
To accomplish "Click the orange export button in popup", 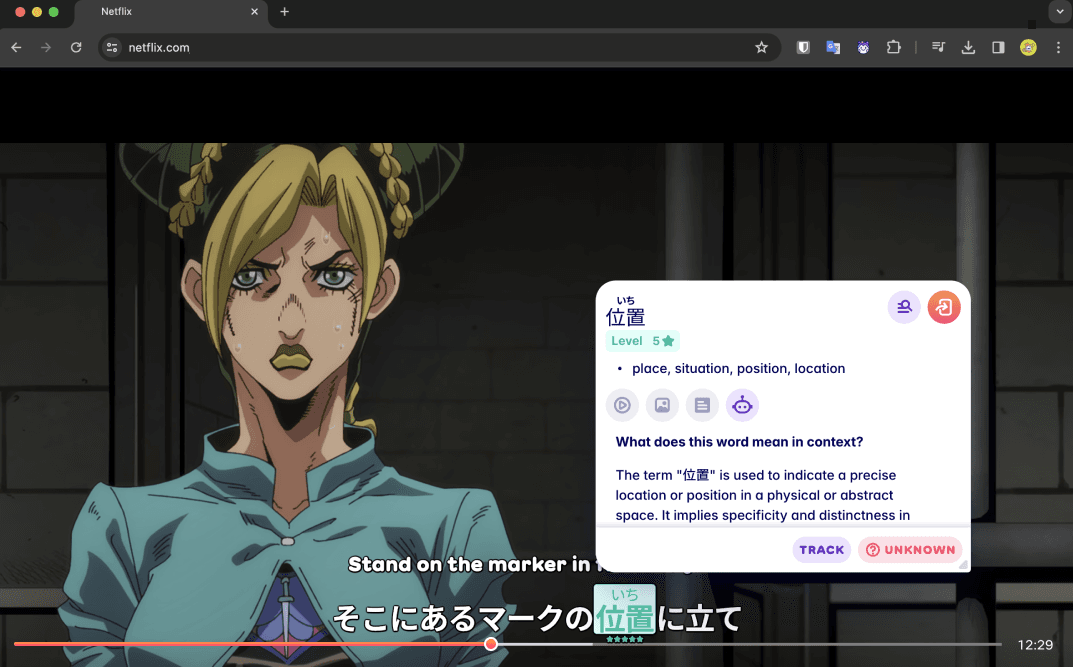I will click(944, 307).
